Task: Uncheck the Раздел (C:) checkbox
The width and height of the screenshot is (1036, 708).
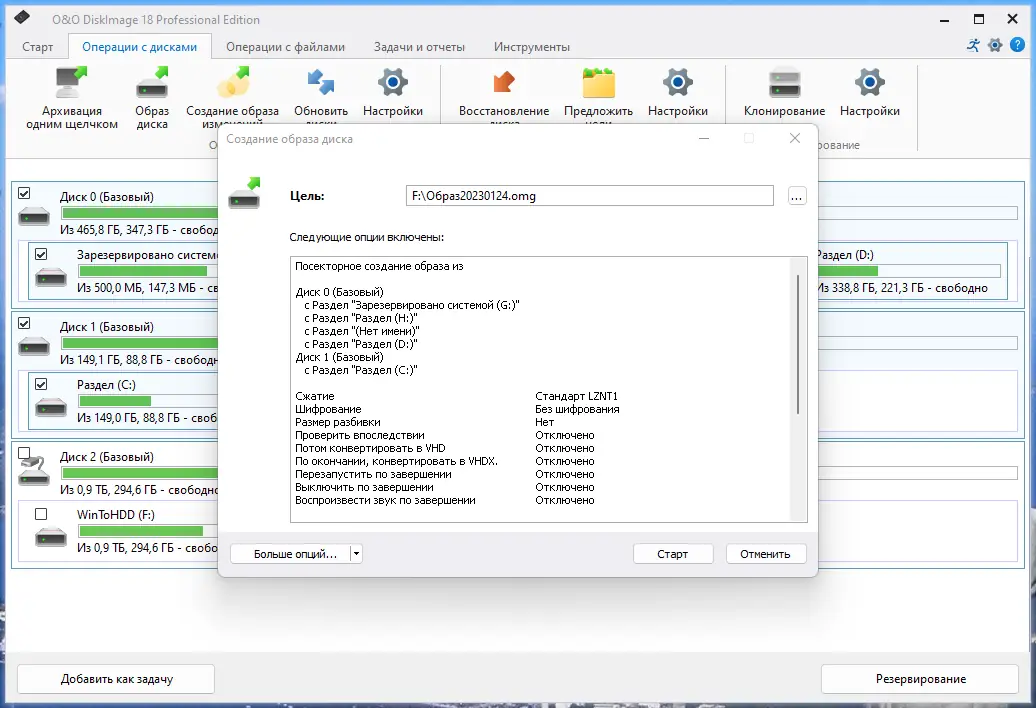Action: (x=41, y=384)
